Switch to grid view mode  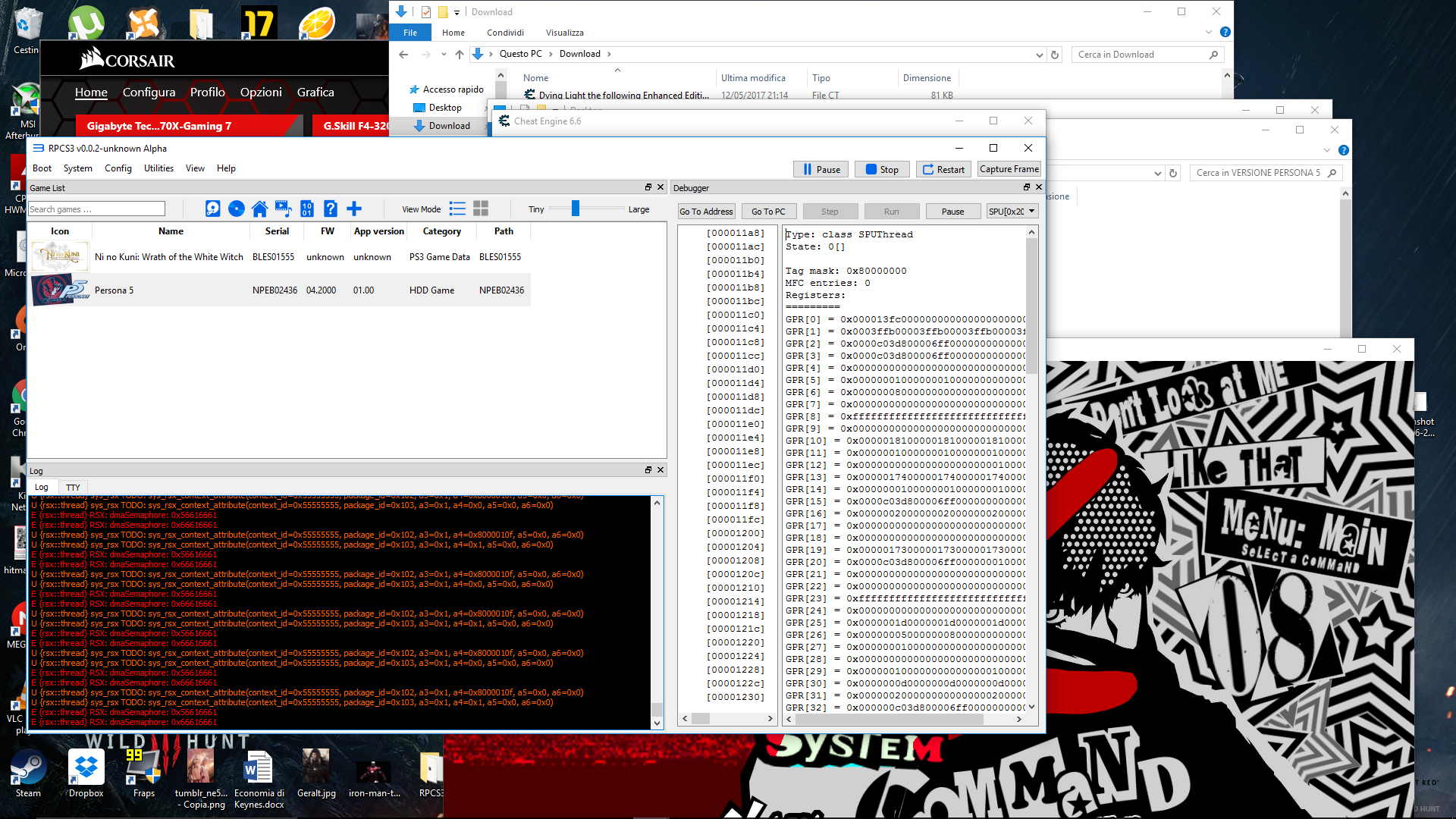point(481,209)
